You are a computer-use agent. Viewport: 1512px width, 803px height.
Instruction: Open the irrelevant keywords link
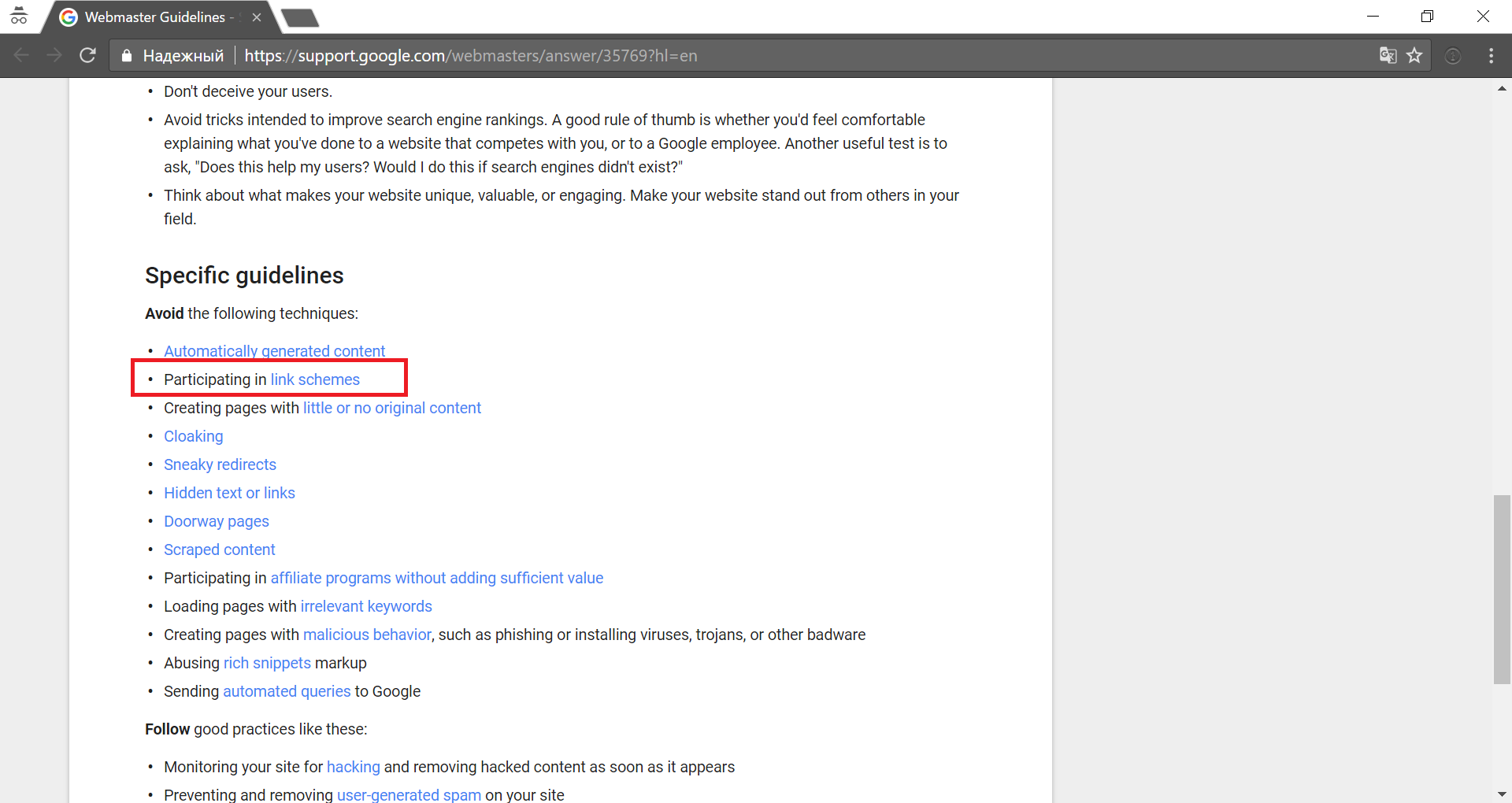point(366,606)
